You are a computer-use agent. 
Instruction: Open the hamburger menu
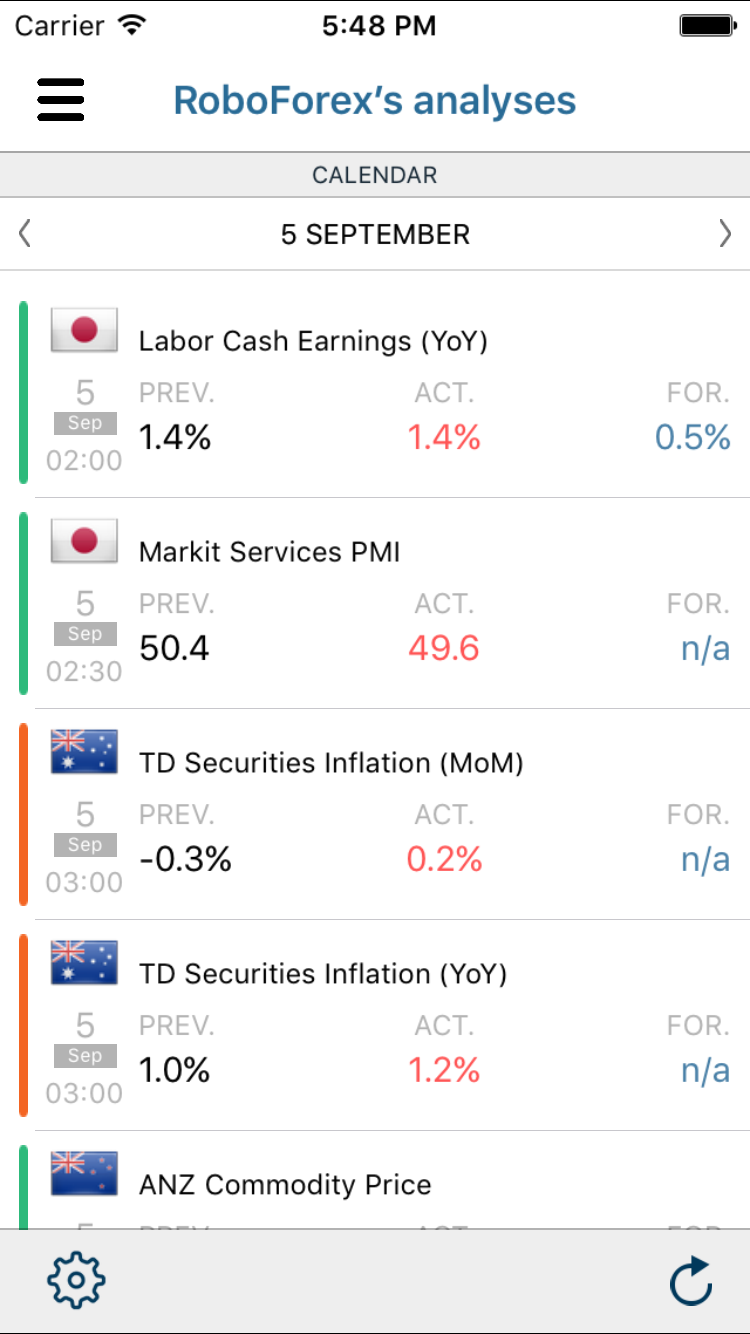click(x=60, y=100)
